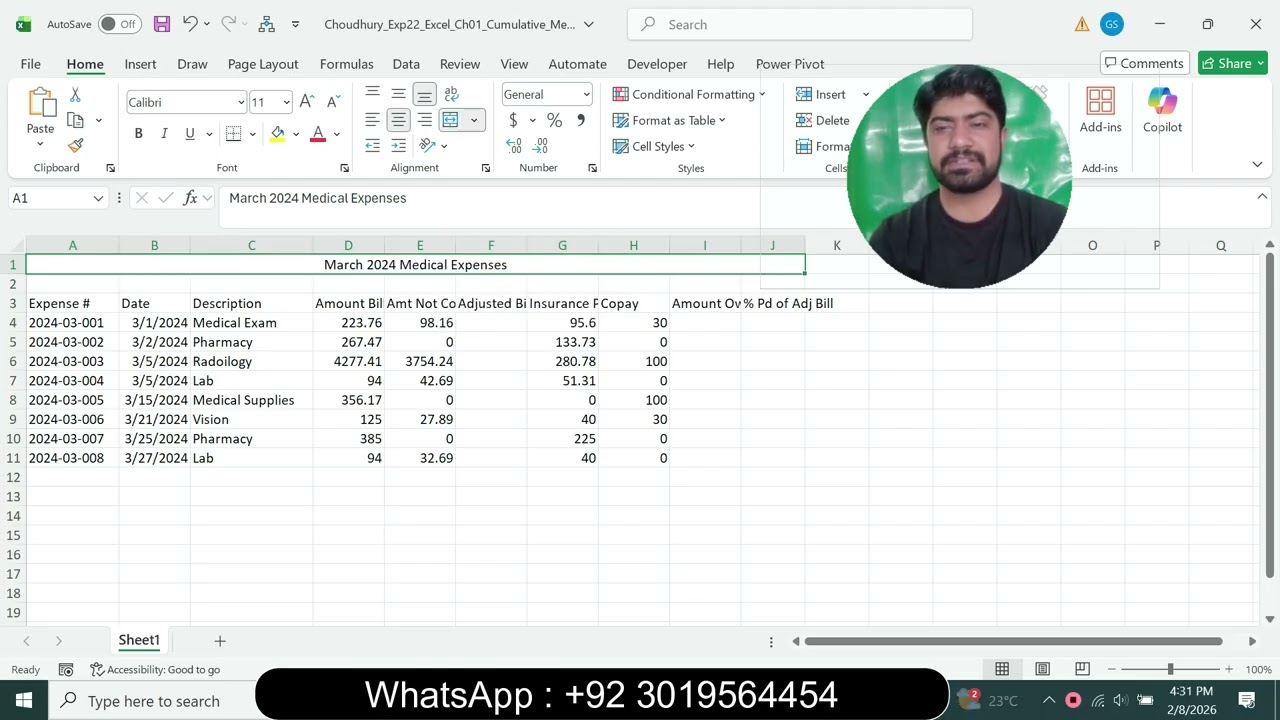Open Copilot from the ribbon
Screen dimensions: 1280x720
[x=1162, y=110]
